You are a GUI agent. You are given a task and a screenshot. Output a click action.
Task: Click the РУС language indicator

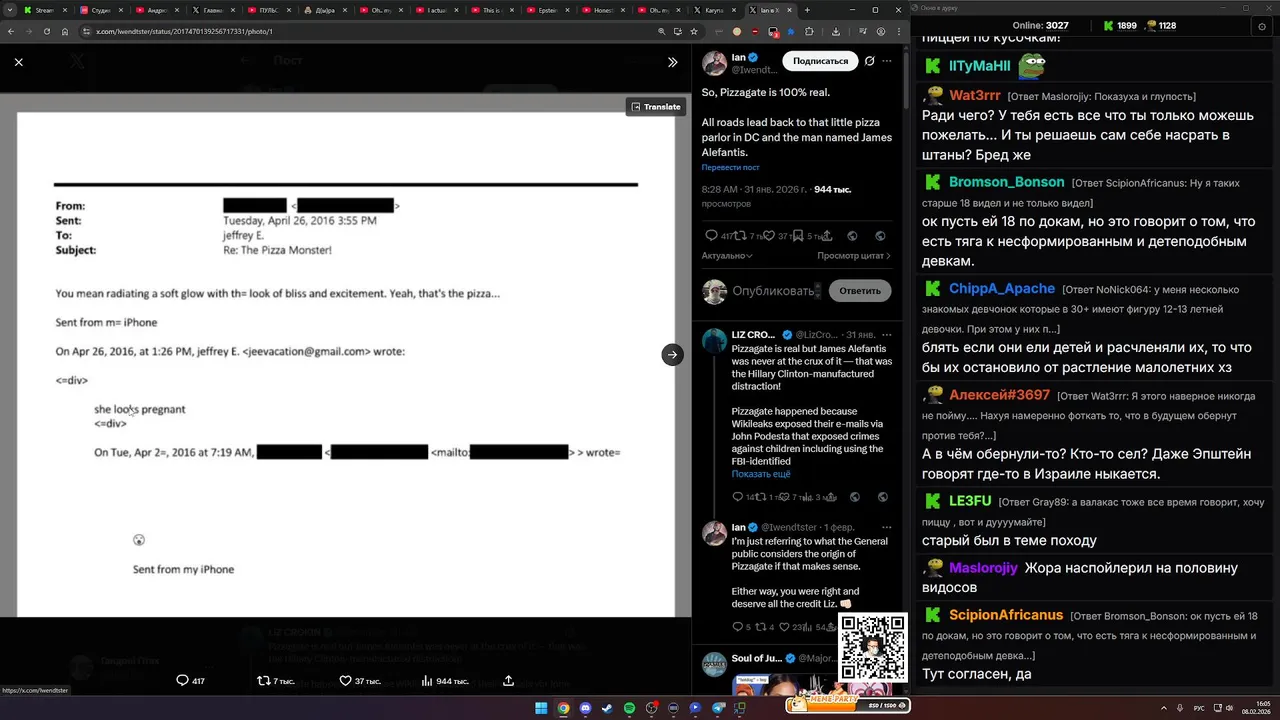click(1199, 708)
